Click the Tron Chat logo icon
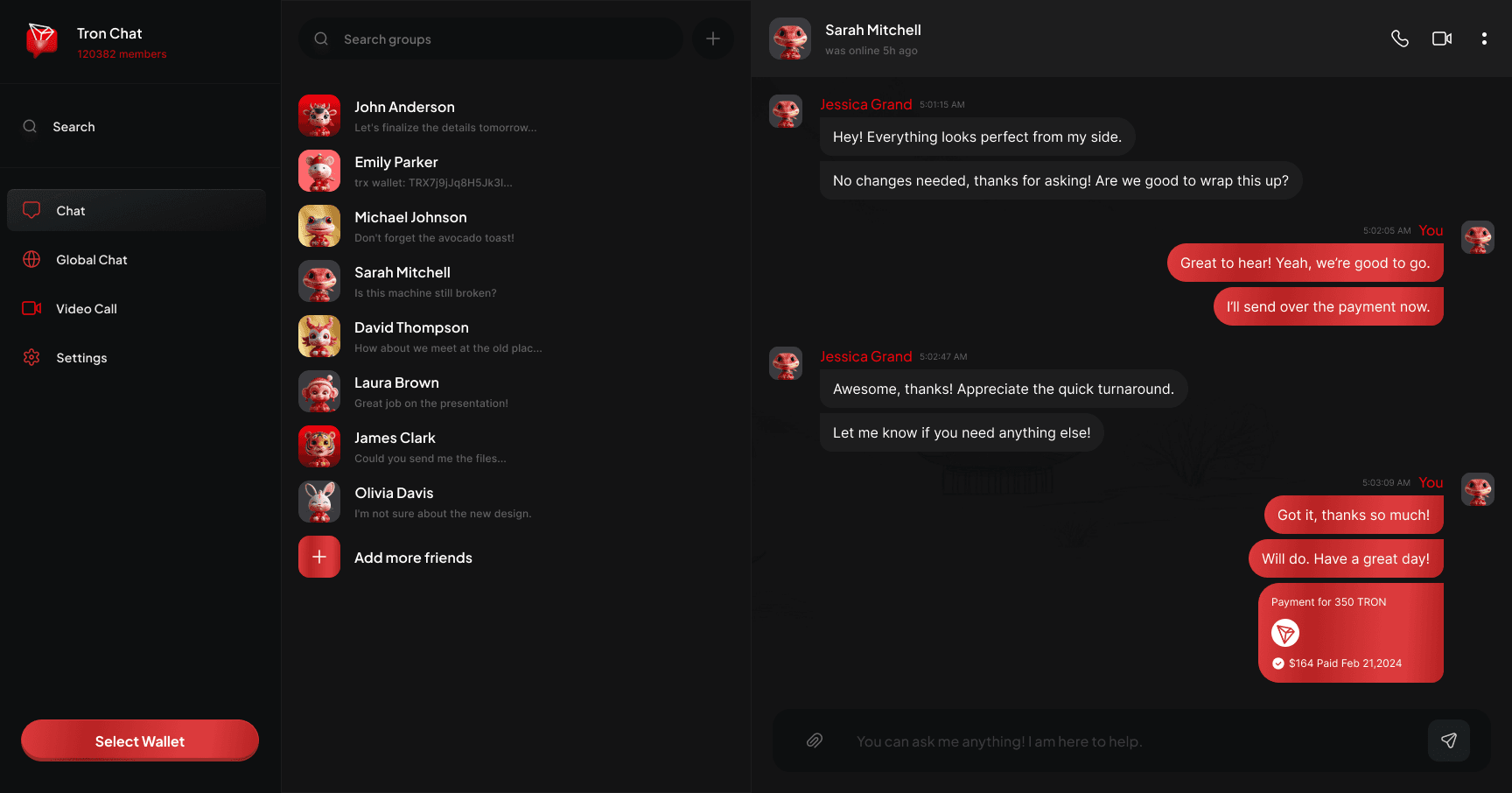The width and height of the screenshot is (1512, 793). click(42, 40)
